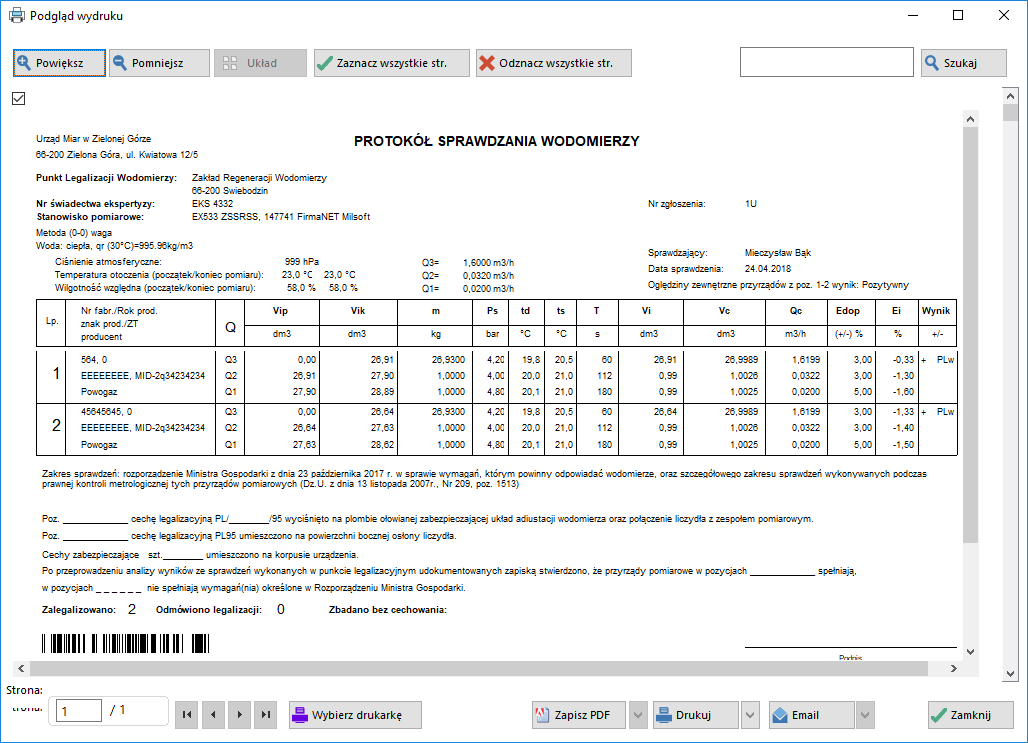Click the 'Wynik' column header

[x=936, y=311]
